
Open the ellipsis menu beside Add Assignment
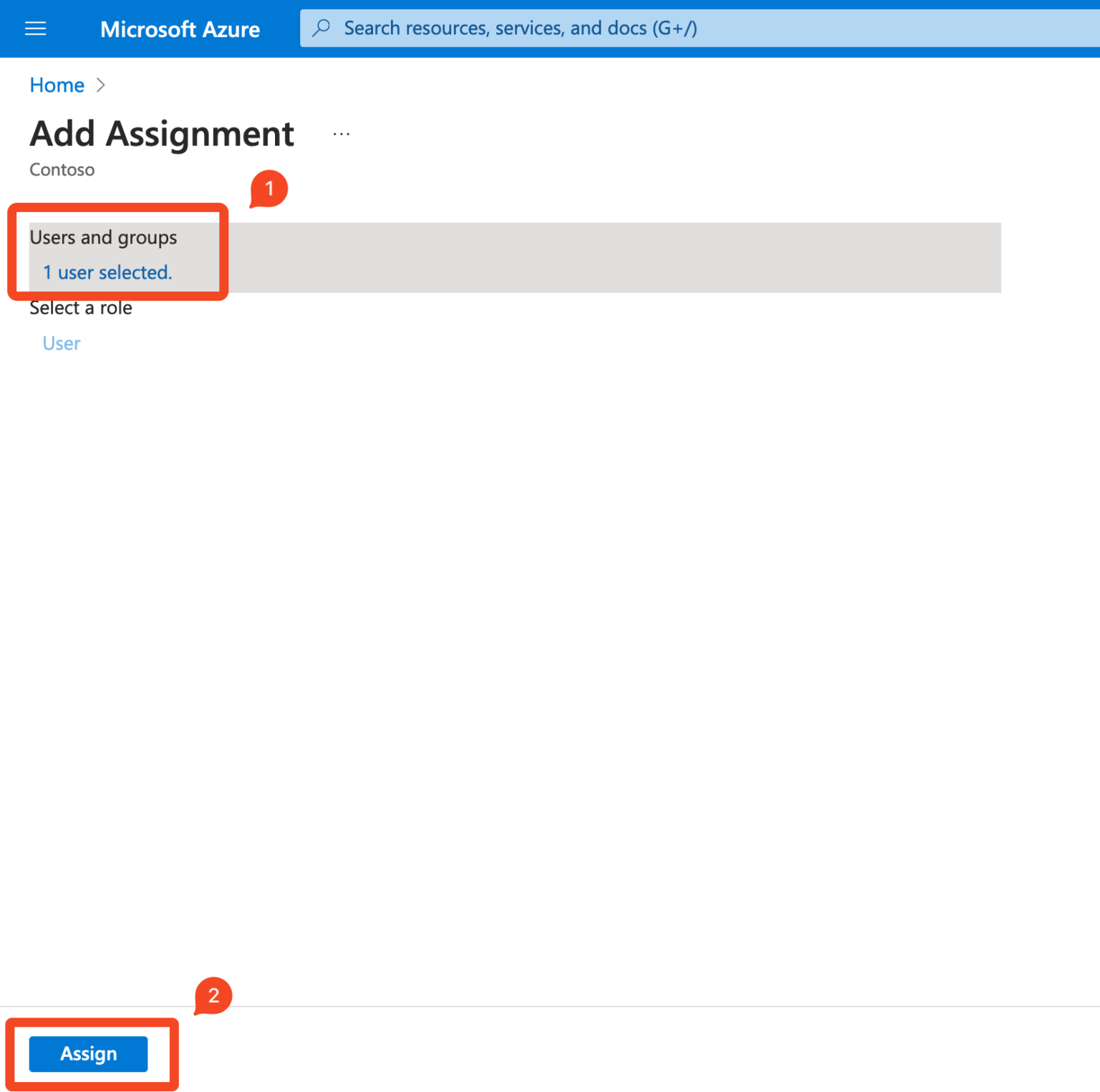[342, 133]
